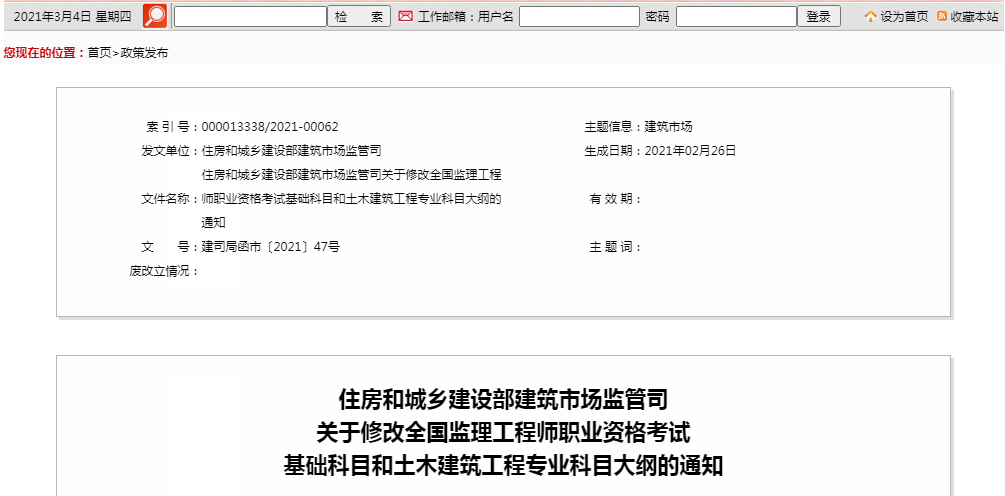Click the issuing unit 住房和城乡建设部建筑市场监管司 value
This screenshot has height=496, width=1005.
[x=291, y=151]
